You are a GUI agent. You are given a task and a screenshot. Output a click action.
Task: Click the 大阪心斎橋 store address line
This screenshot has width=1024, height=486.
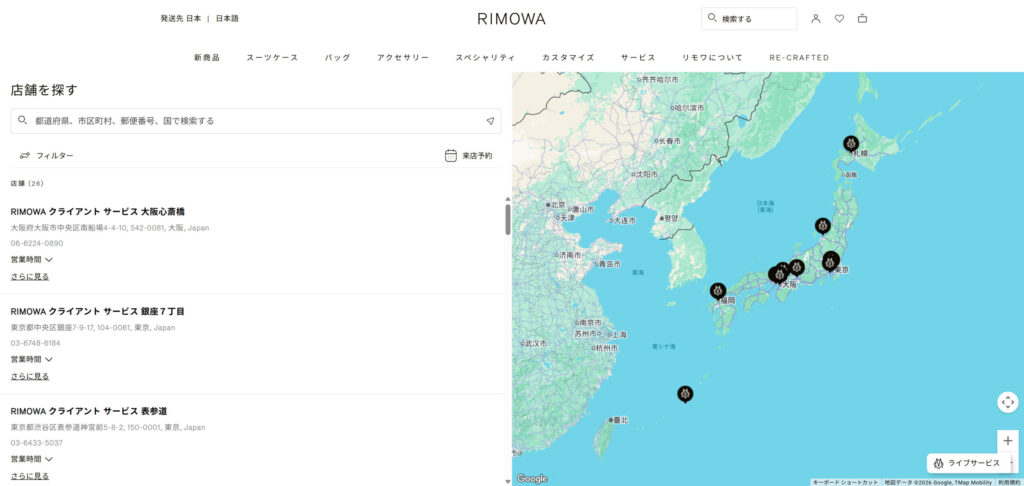click(x=110, y=228)
